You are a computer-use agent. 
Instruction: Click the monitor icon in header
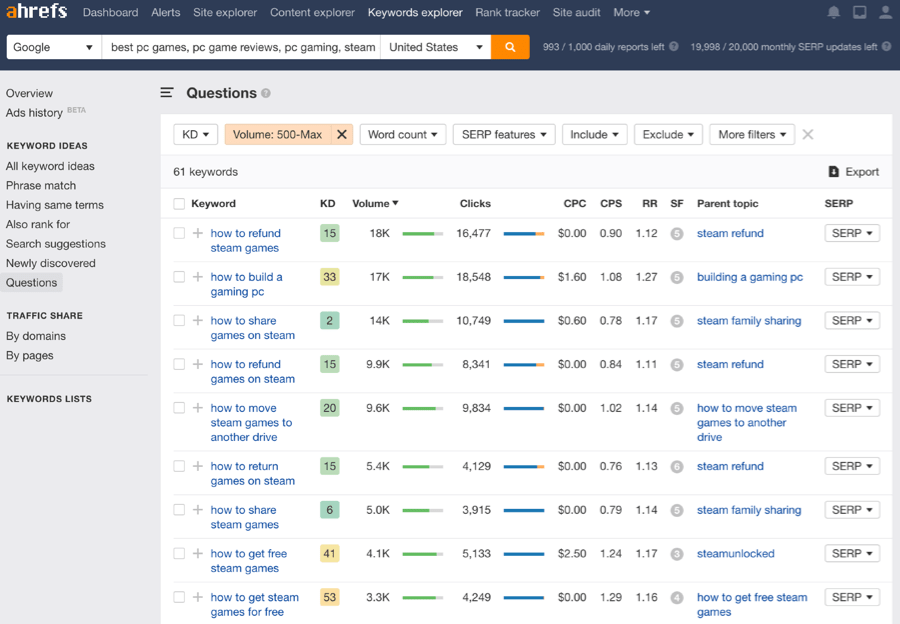coord(859,12)
